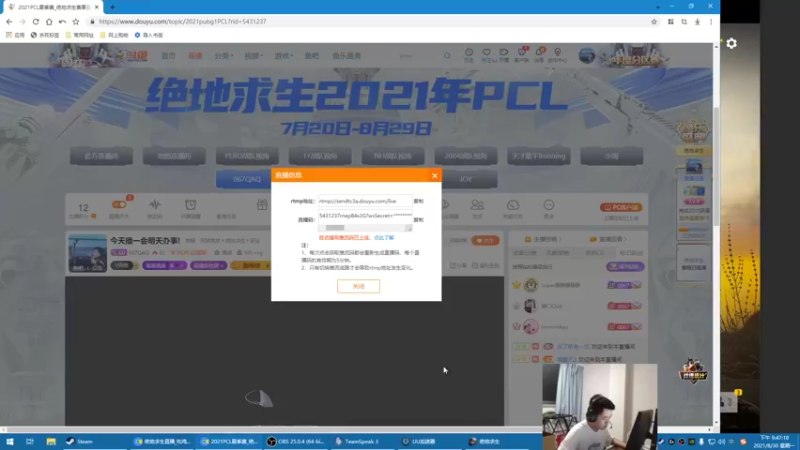Expand the 游戏 nav dropdown
Viewport: 800px width, 450px height.
tap(284, 56)
